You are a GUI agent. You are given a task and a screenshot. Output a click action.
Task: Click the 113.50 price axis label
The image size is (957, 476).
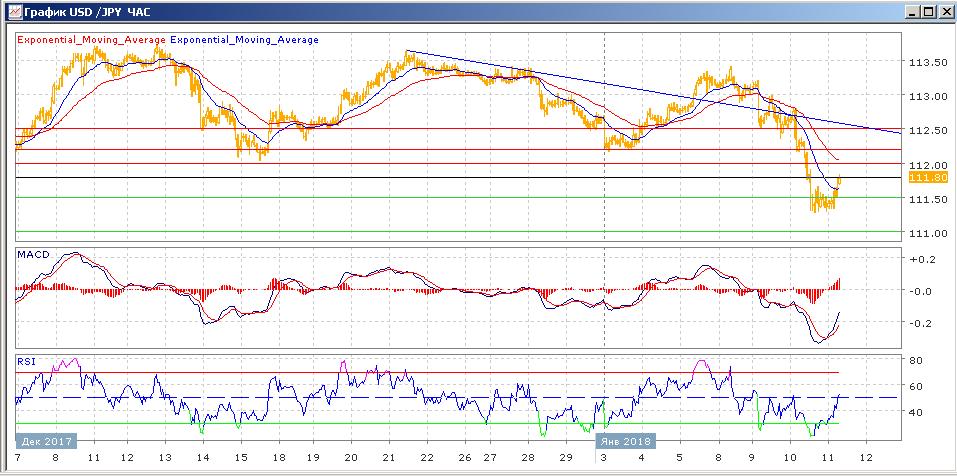pyautogui.click(x=928, y=62)
